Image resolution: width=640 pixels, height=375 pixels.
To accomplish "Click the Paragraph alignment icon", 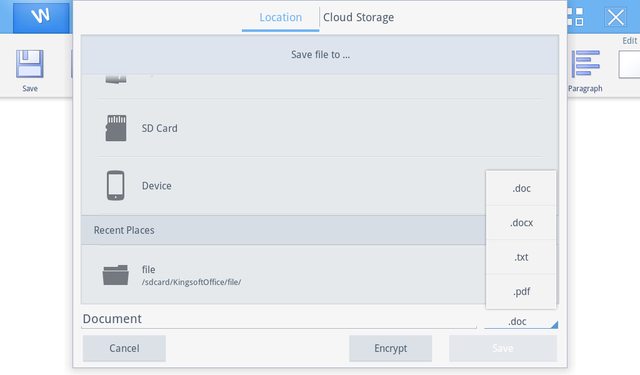I will [585, 64].
